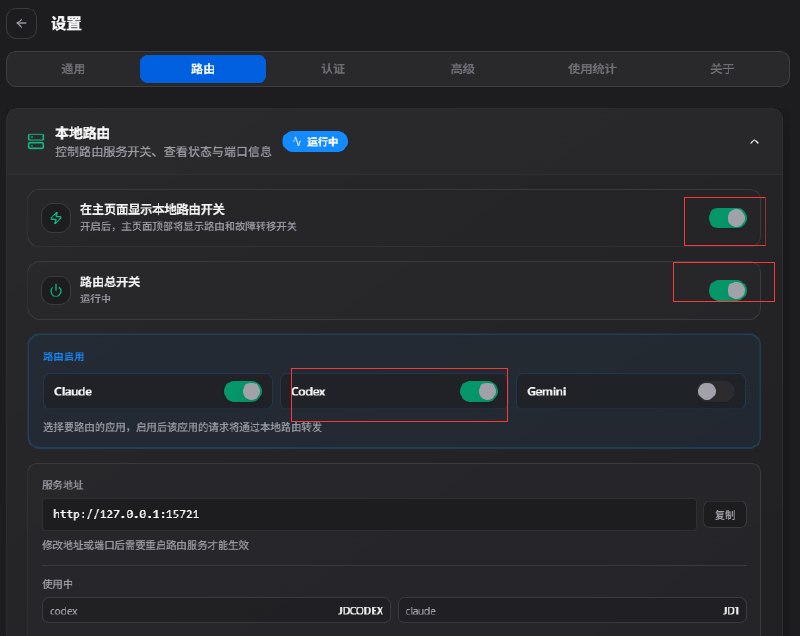Click the 服务地址 input field

tap(369, 514)
